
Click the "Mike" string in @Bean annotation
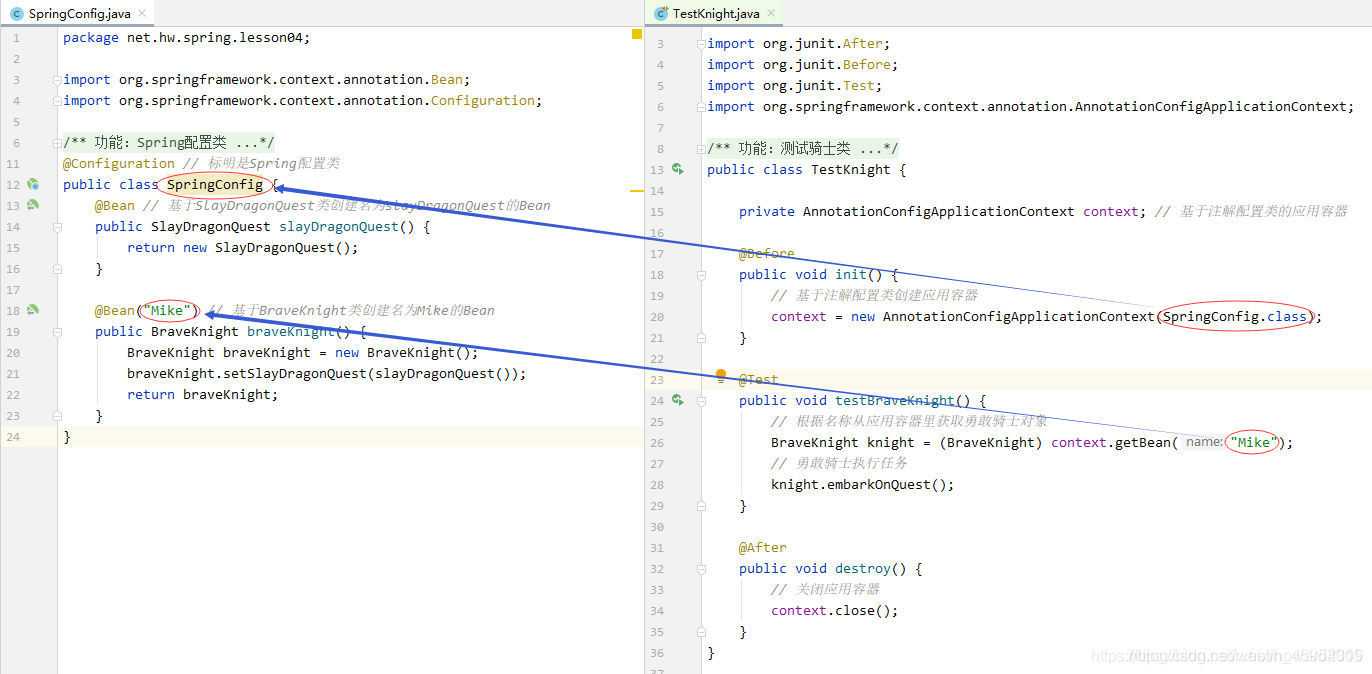[167, 310]
